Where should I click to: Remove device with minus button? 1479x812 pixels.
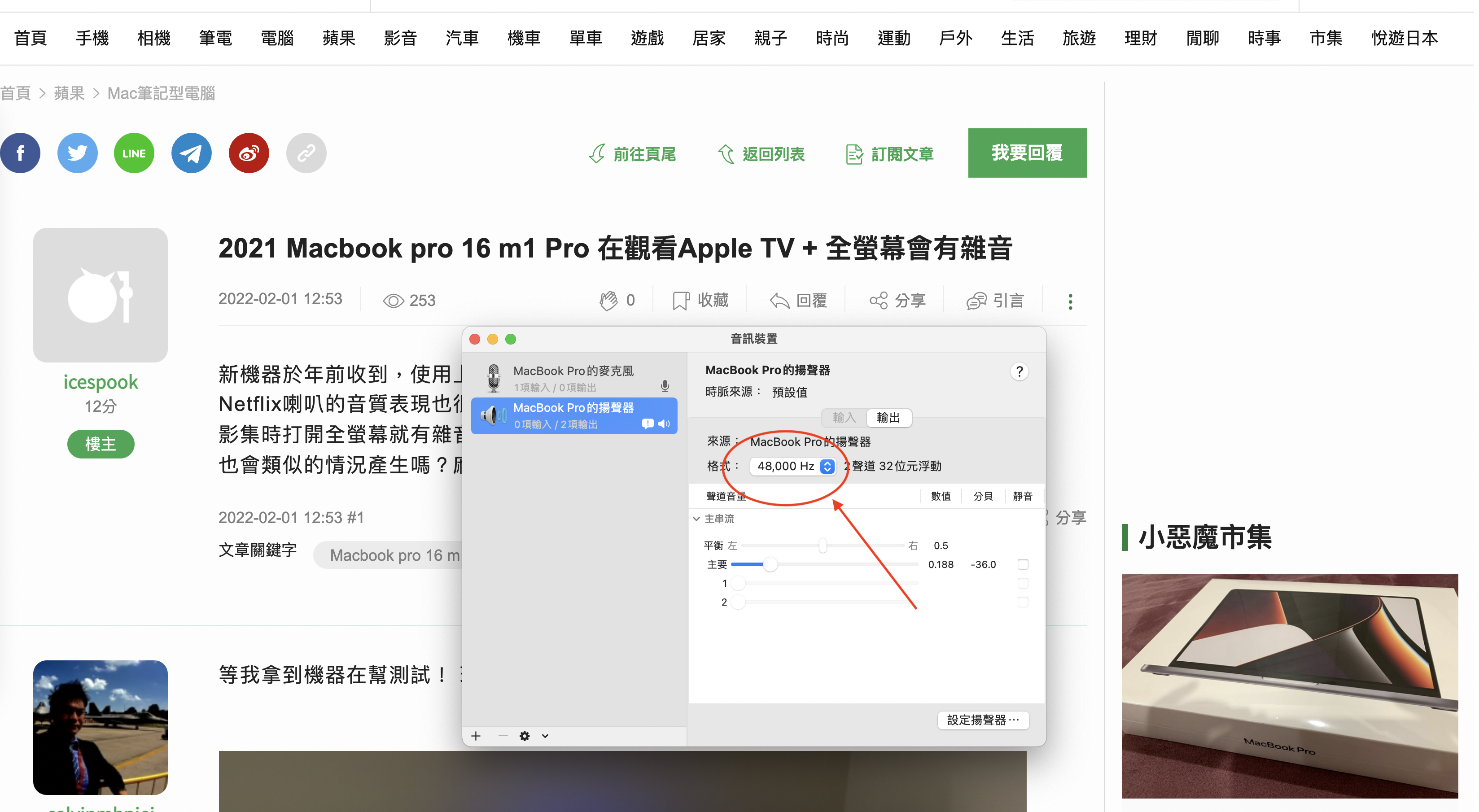503,736
